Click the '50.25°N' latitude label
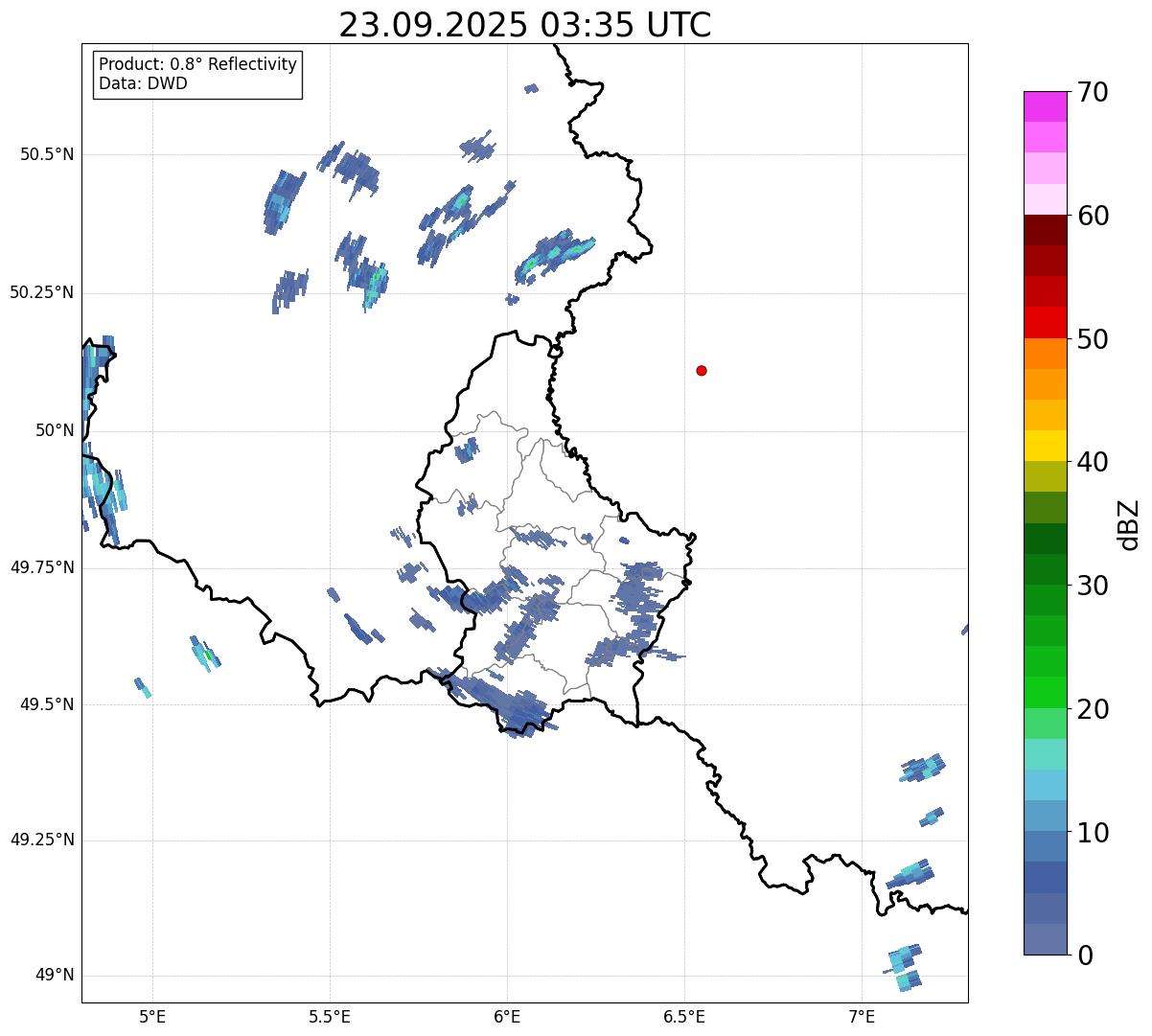The width and height of the screenshot is (1152, 1036). (x=42, y=292)
